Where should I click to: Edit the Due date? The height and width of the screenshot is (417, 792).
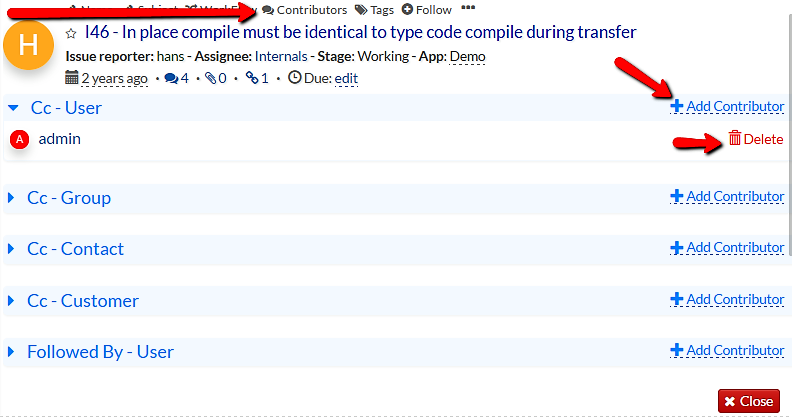[346, 78]
